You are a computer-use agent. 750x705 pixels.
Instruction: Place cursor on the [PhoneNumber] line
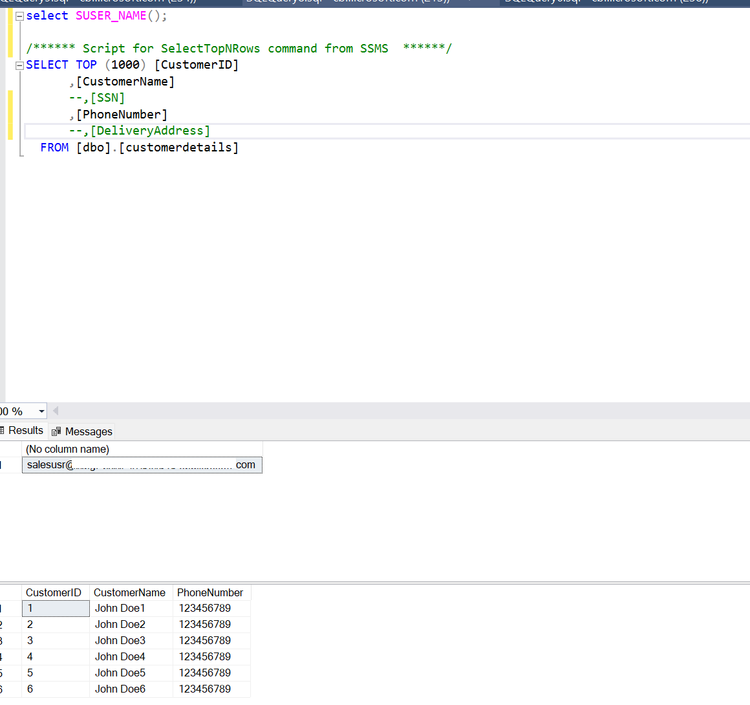click(119, 115)
